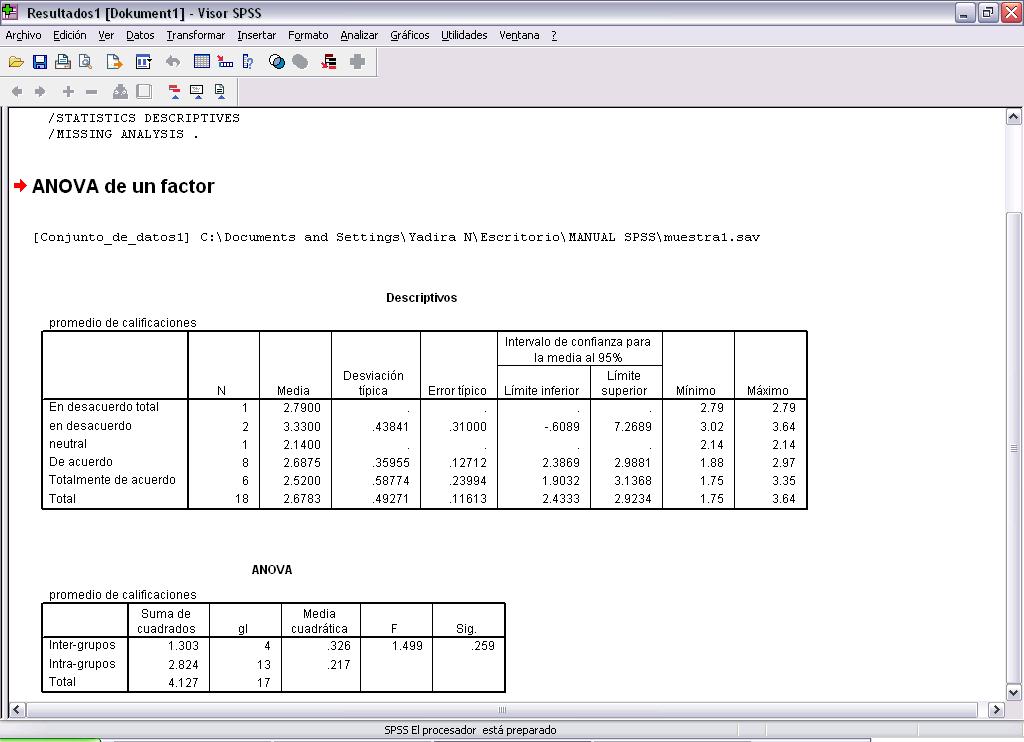Click the vertical scrollbar down arrow
The image size is (1024, 742).
pyautogui.click(x=1013, y=692)
